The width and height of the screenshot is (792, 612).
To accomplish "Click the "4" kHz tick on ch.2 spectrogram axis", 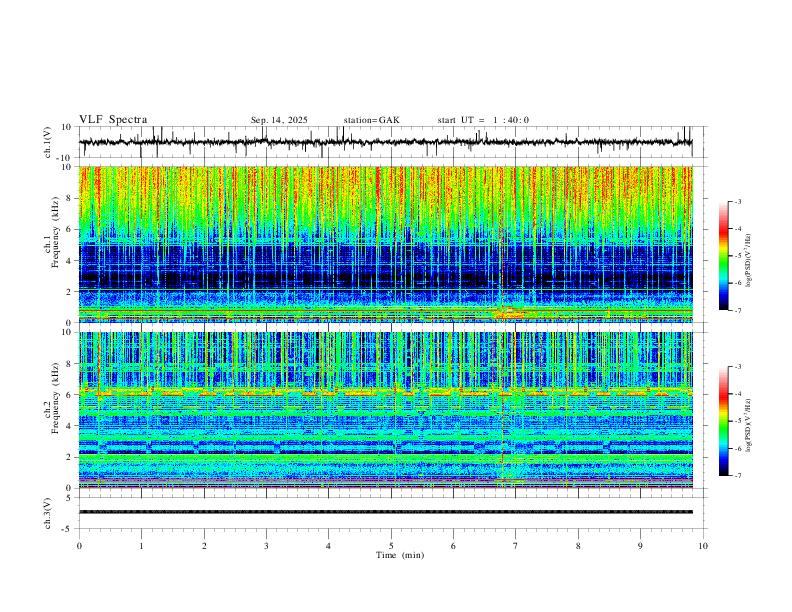I will [x=70, y=426].
